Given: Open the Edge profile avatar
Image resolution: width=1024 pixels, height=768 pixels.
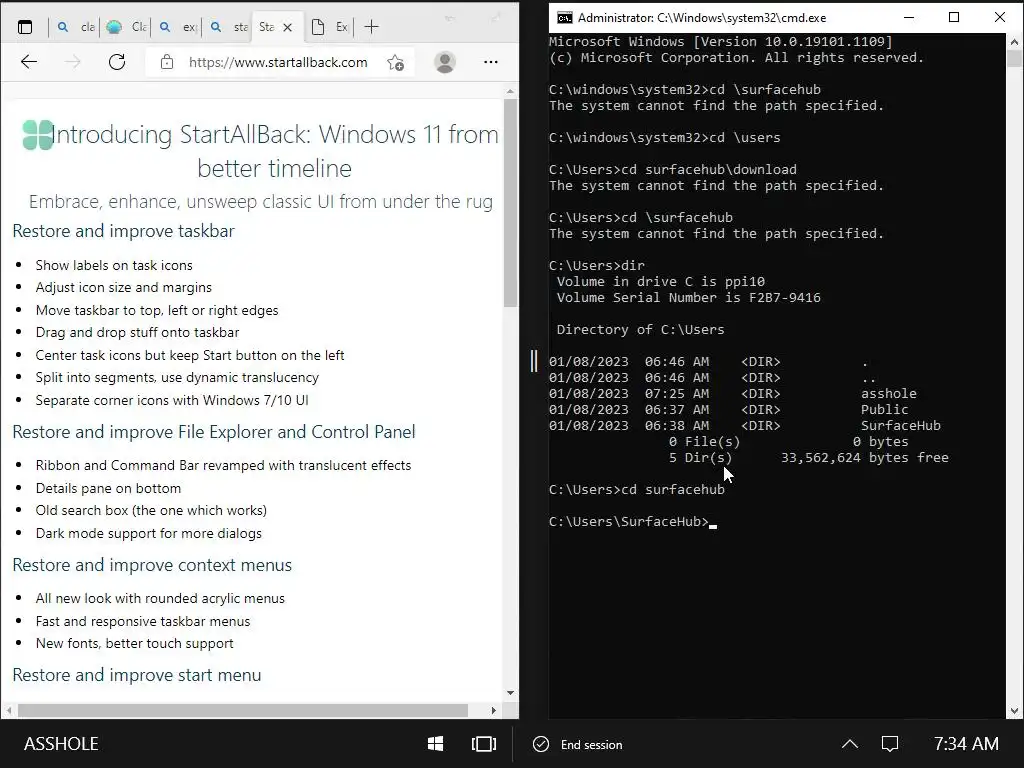Looking at the screenshot, I should point(445,62).
